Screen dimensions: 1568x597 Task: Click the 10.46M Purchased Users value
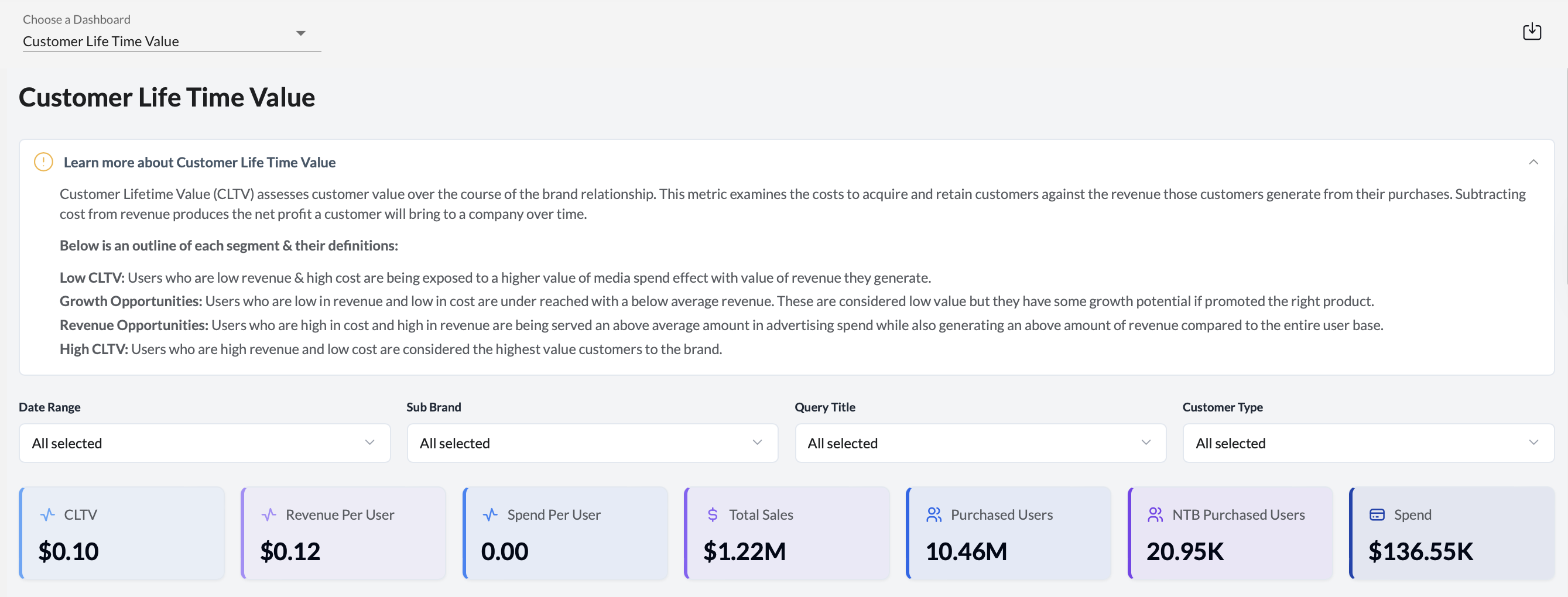pyautogui.click(x=966, y=551)
